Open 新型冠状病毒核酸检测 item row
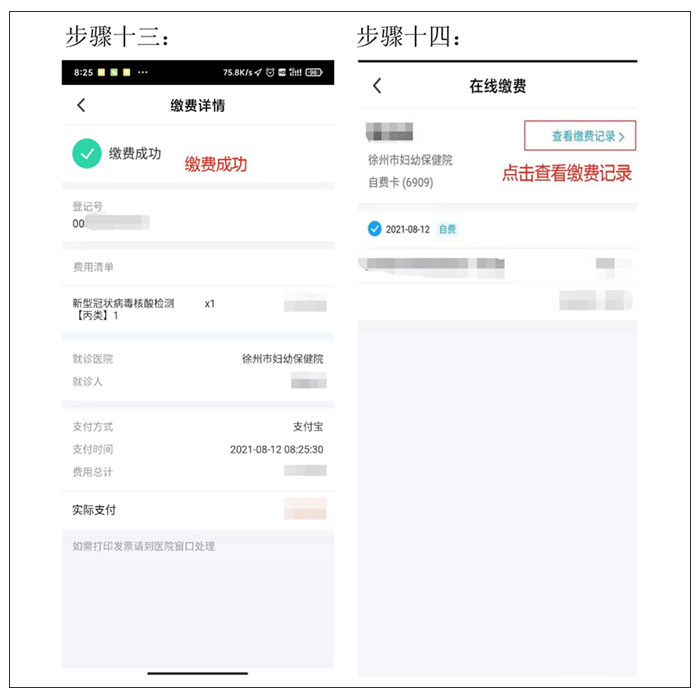The height and width of the screenshot is (700, 700). (198, 309)
